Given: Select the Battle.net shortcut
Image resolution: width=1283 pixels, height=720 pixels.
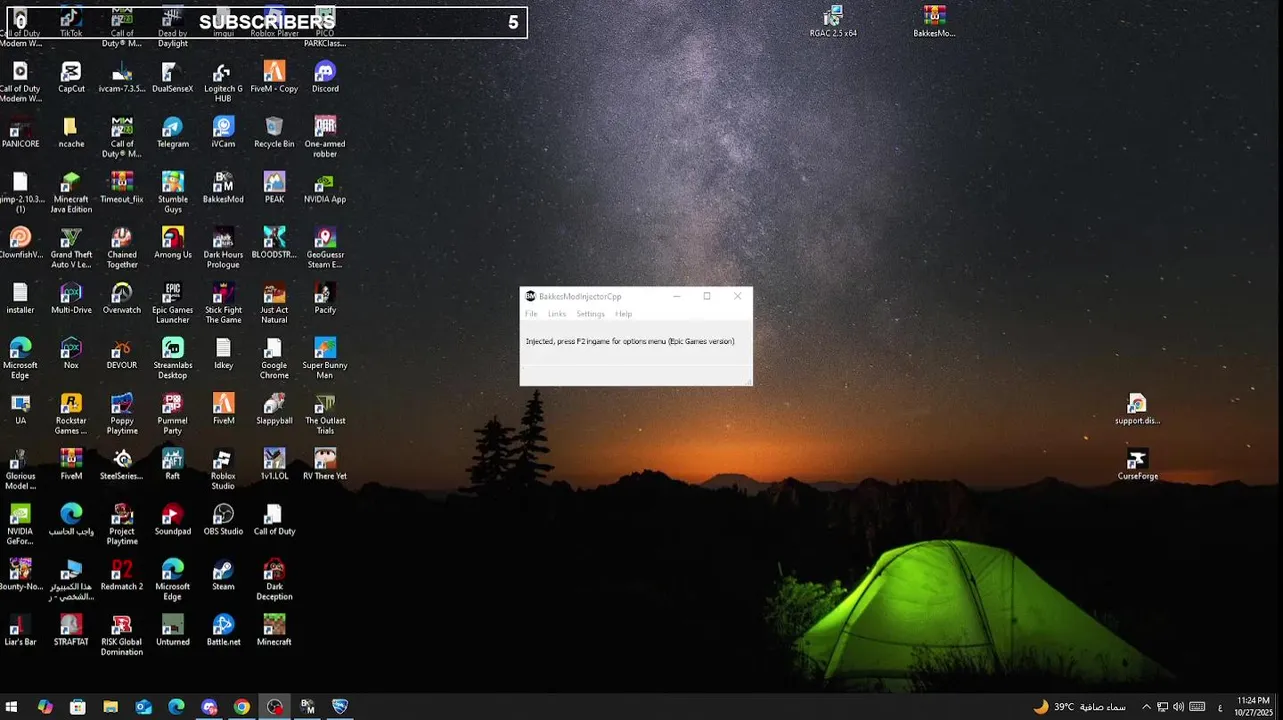Looking at the screenshot, I should pos(223,630).
